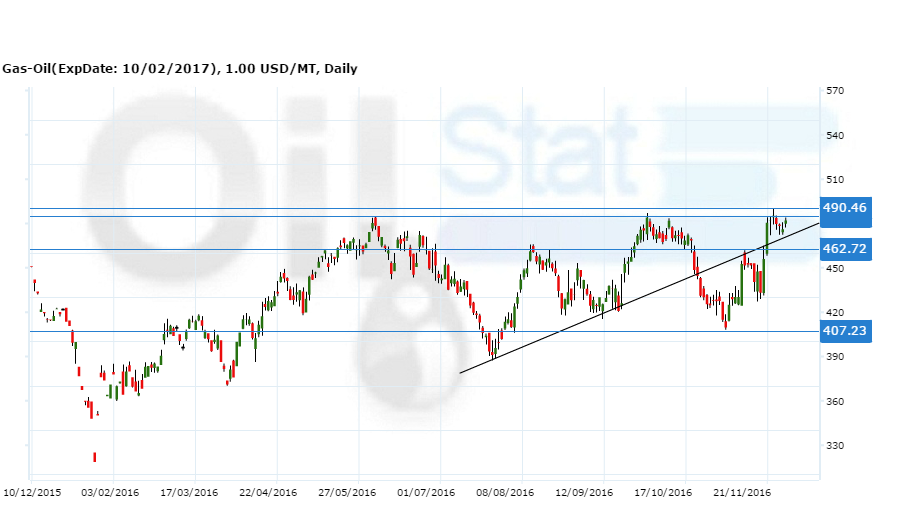
Task: Click the 360 price axis tick label
Action: click(836, 402)
